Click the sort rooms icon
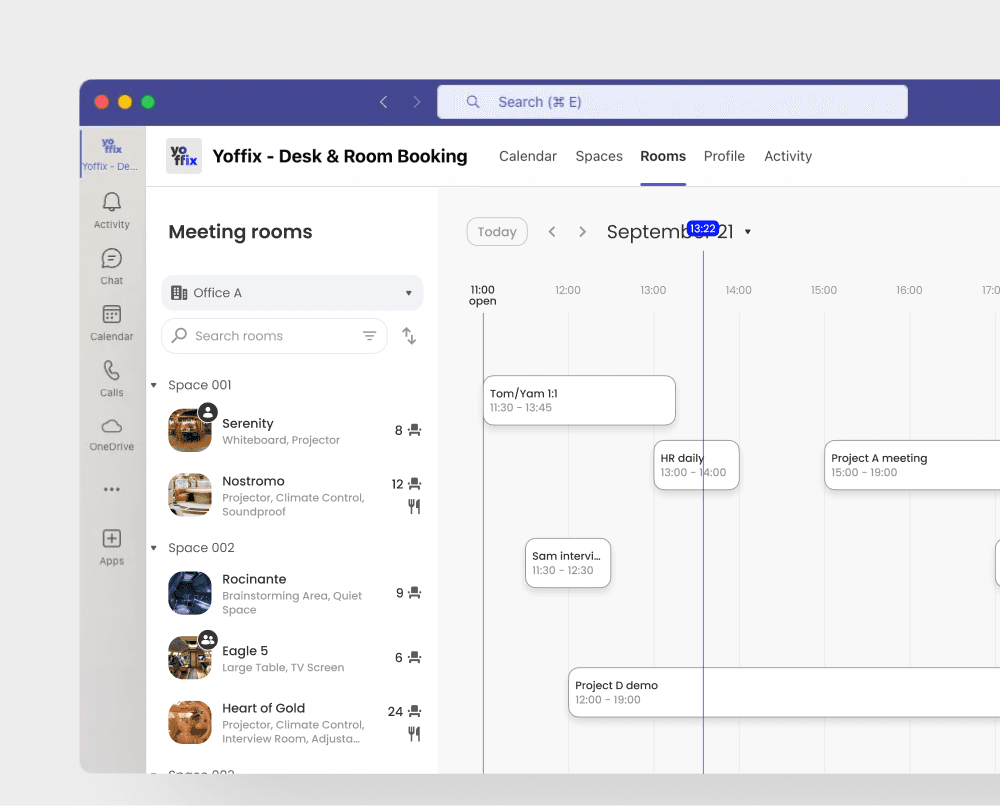 (409, 335)
